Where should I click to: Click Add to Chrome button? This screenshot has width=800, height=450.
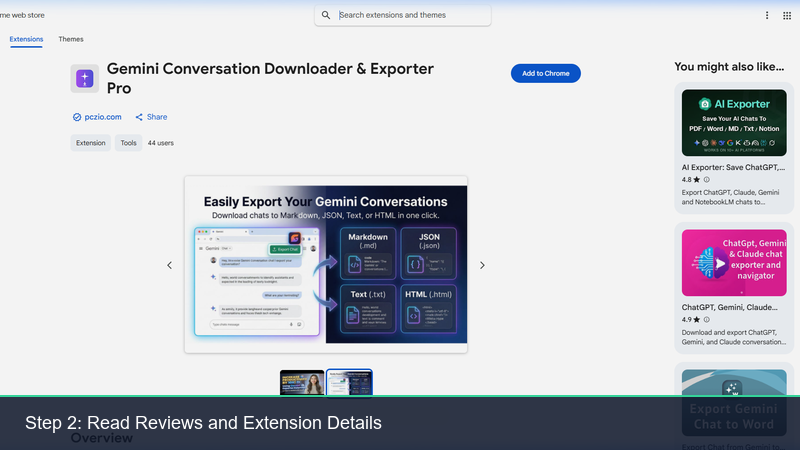pos(545,73)
